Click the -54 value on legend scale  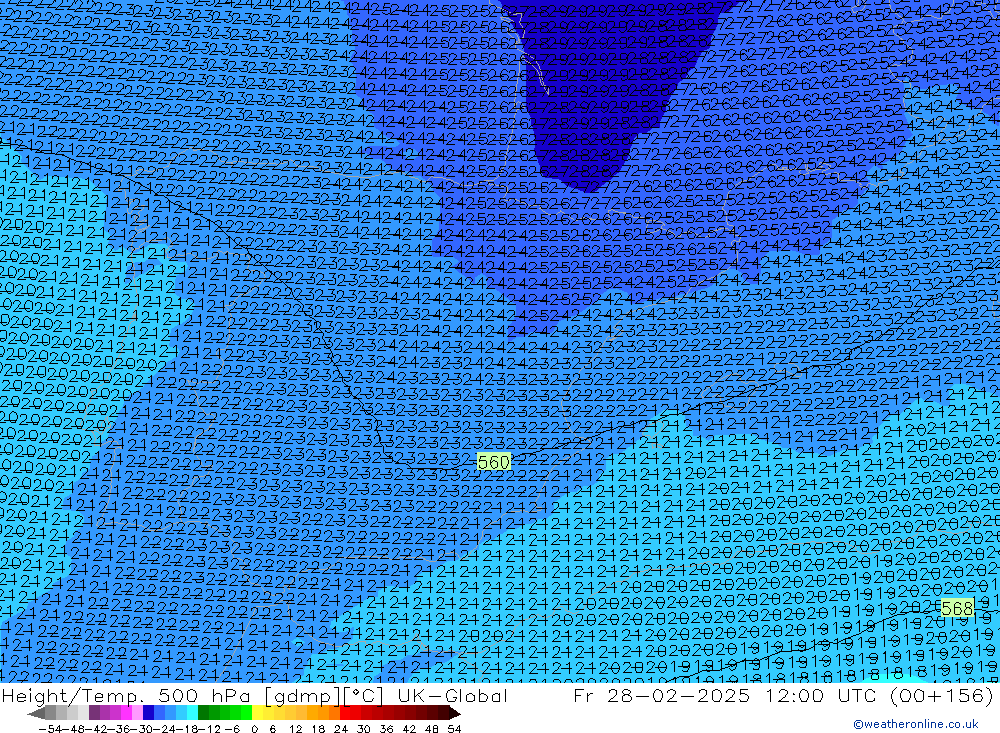(50, 729)
